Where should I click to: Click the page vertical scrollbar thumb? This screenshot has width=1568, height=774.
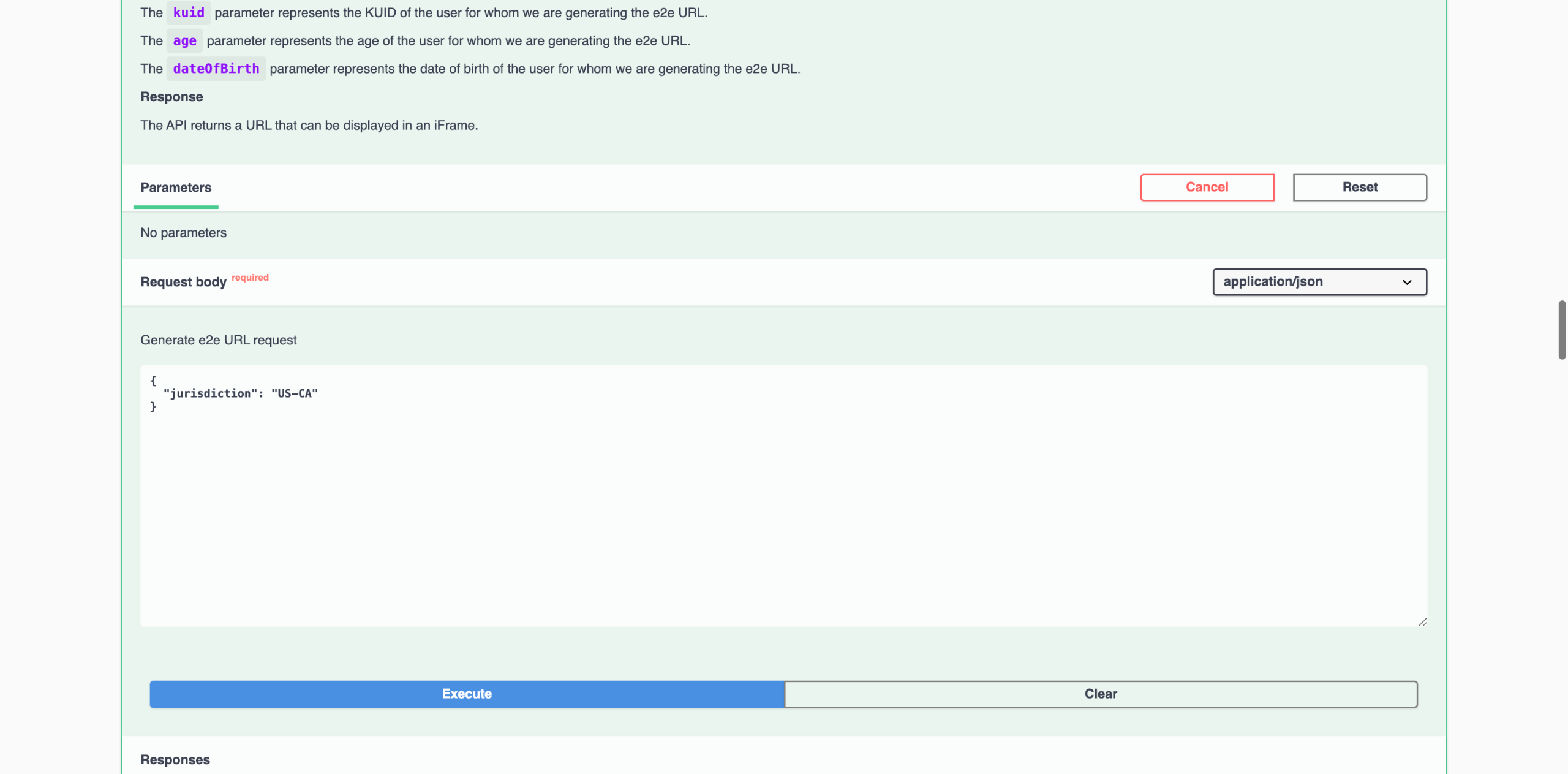pos(1562,330)
